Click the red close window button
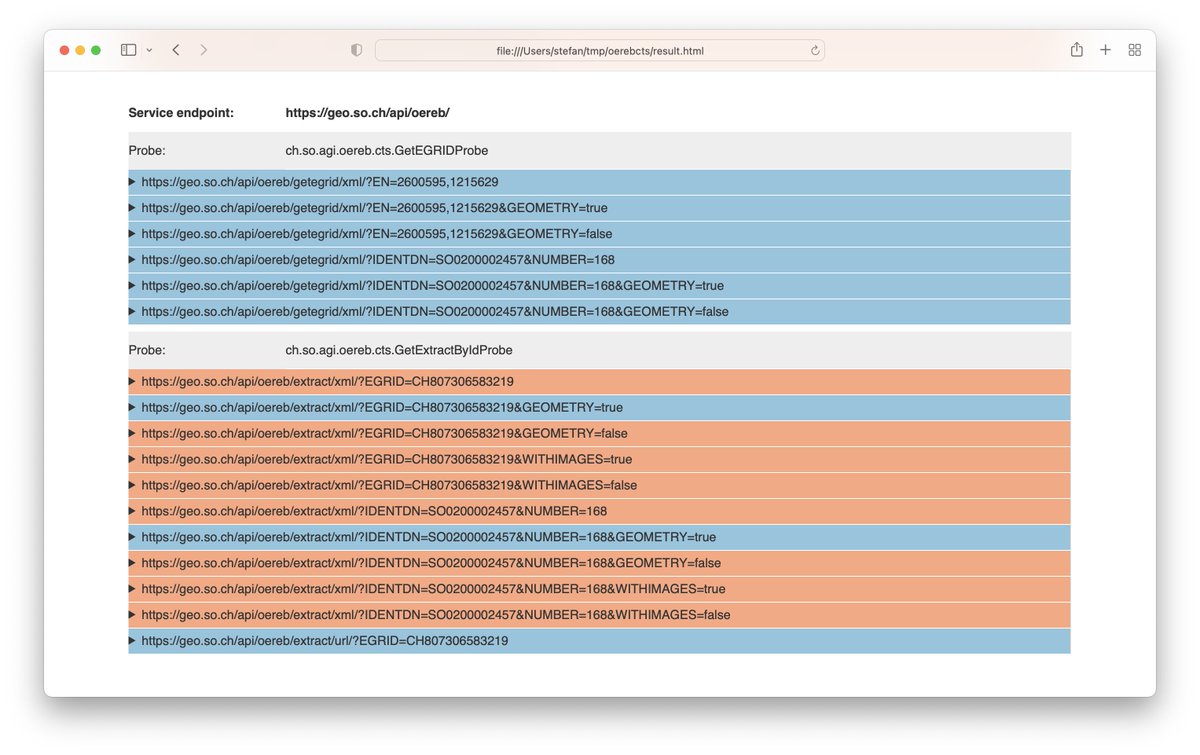Viewport: 1200px width, 755px height. point(64,50)
